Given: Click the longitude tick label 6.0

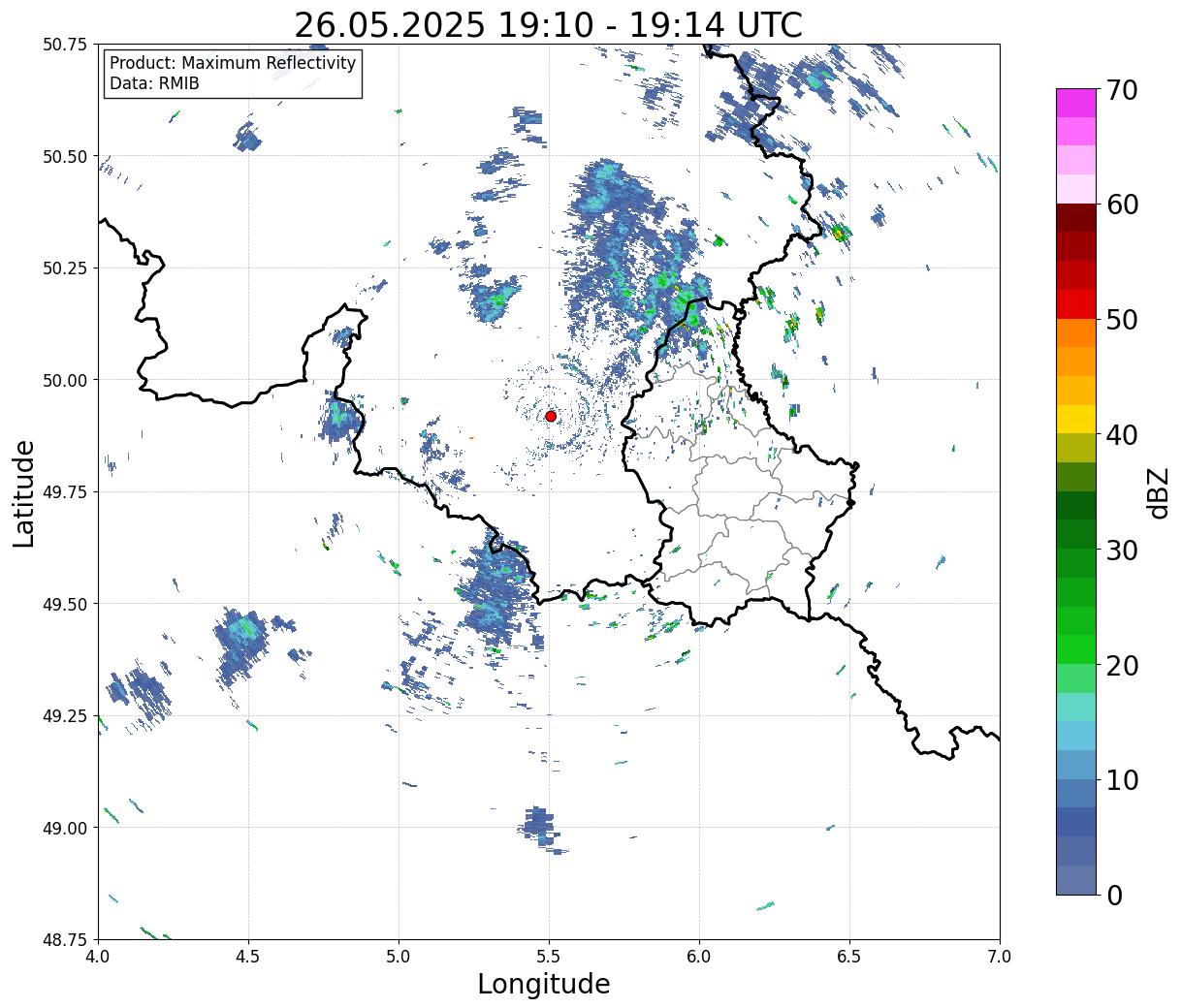Looking at the screenshot, I should click(699, 956).
